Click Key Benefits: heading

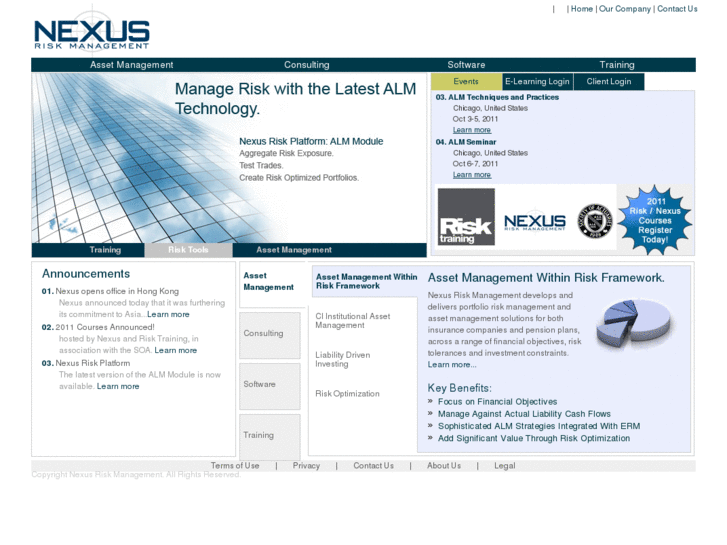pos(459,388)
